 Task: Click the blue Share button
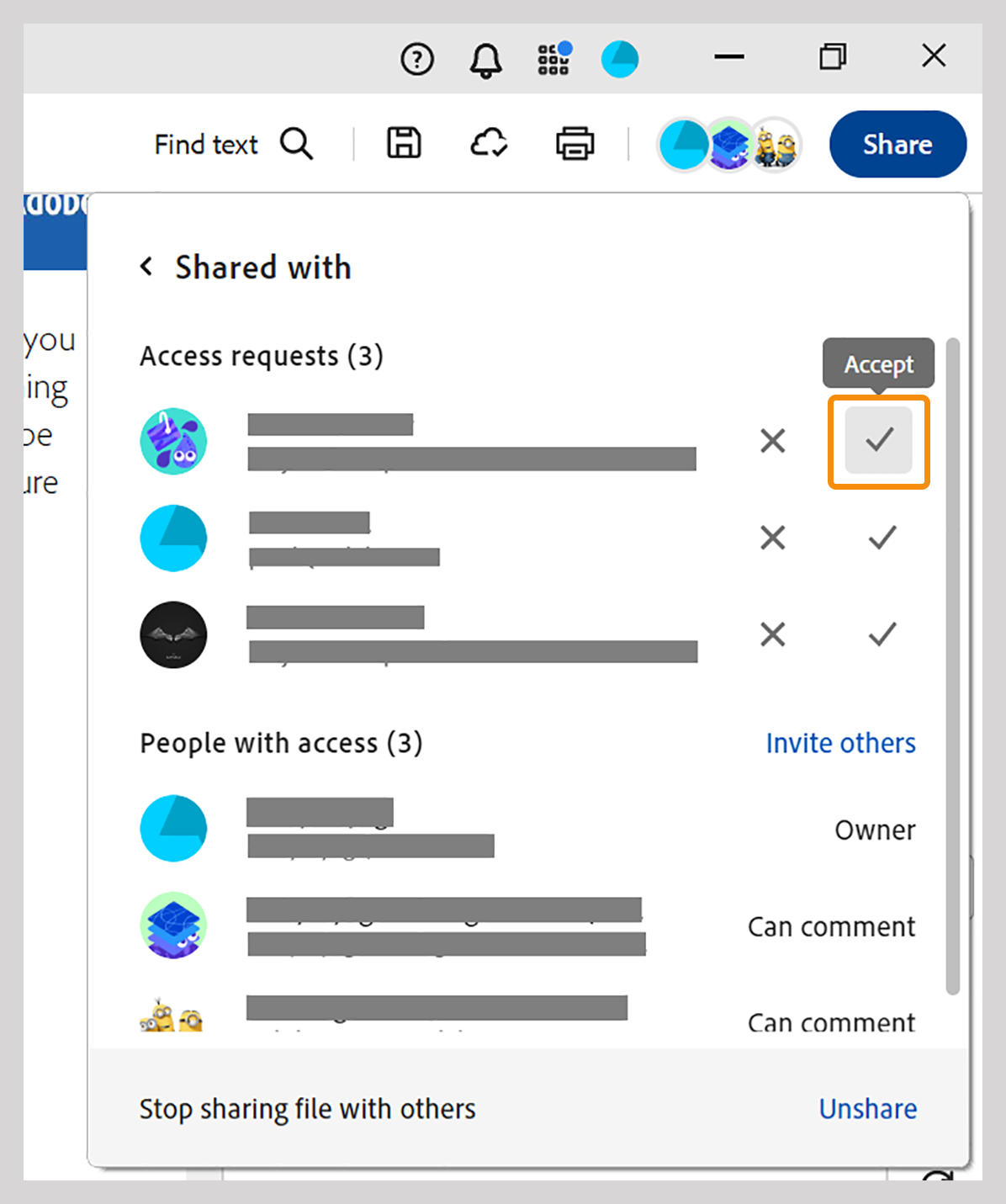click(897, 144)
